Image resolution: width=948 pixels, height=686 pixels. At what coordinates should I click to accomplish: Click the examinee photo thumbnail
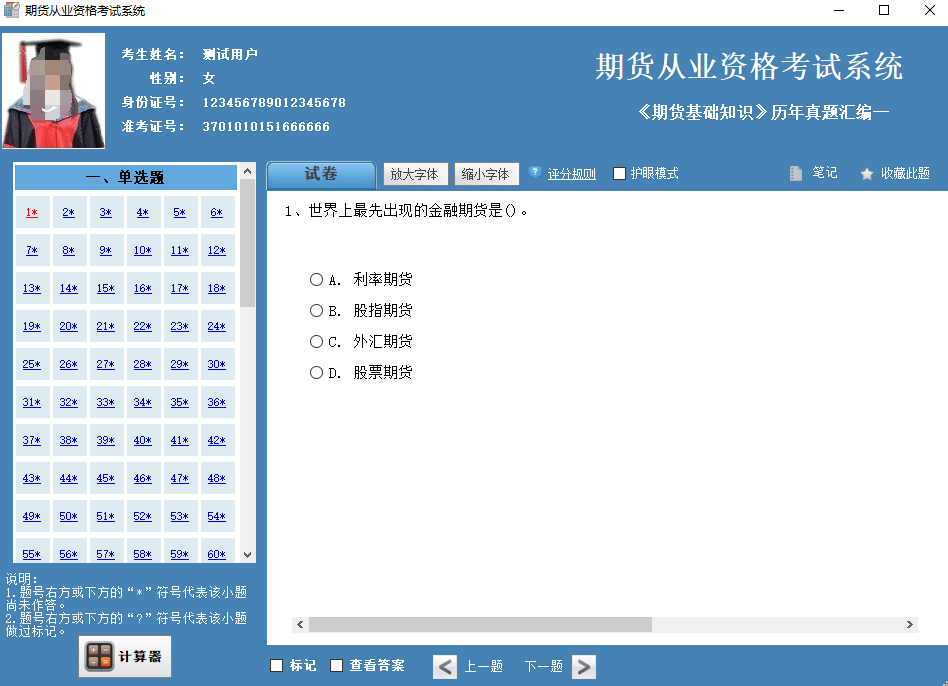coord(53,91)
